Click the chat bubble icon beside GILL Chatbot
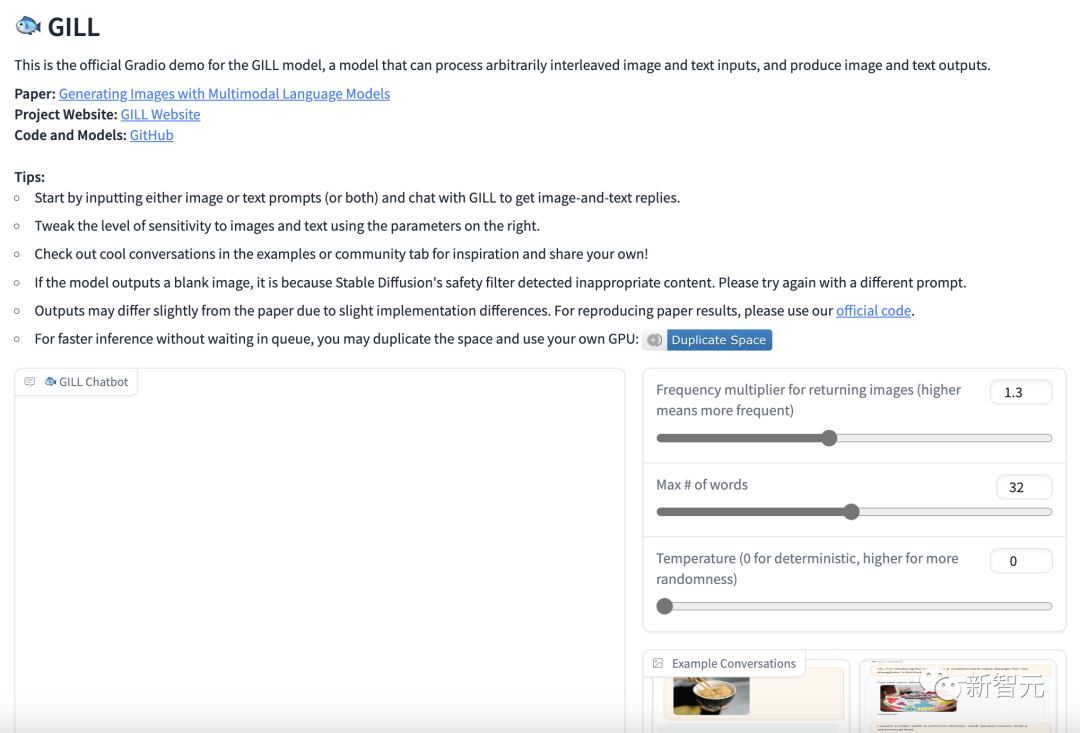This screenshot has height=733, width=1080. (30, 382)
